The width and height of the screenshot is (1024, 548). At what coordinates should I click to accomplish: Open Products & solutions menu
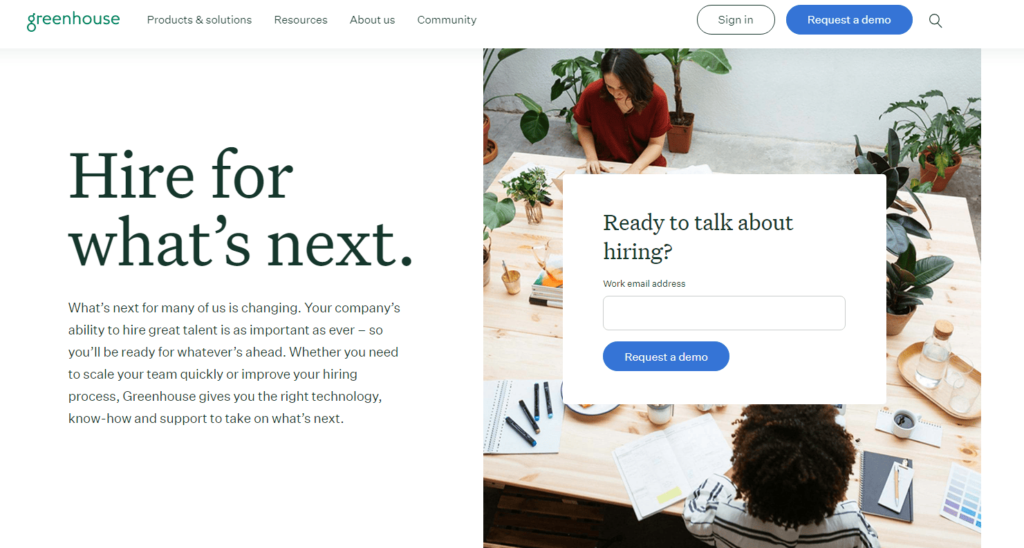[x=199, y=20]
